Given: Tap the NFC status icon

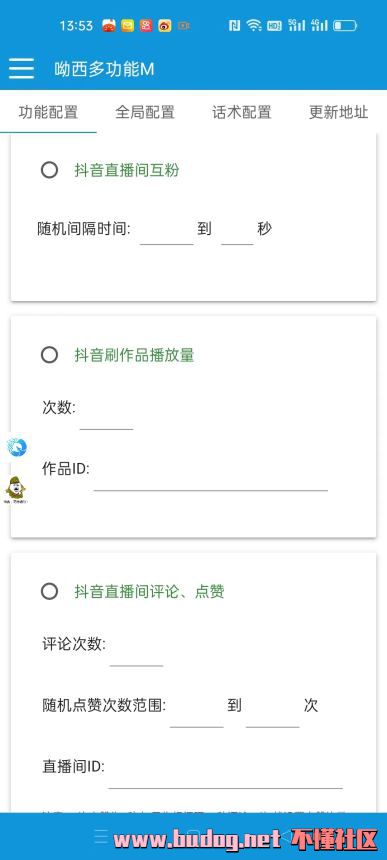Looking at the screenshot, I should click(x=235, y=25).
